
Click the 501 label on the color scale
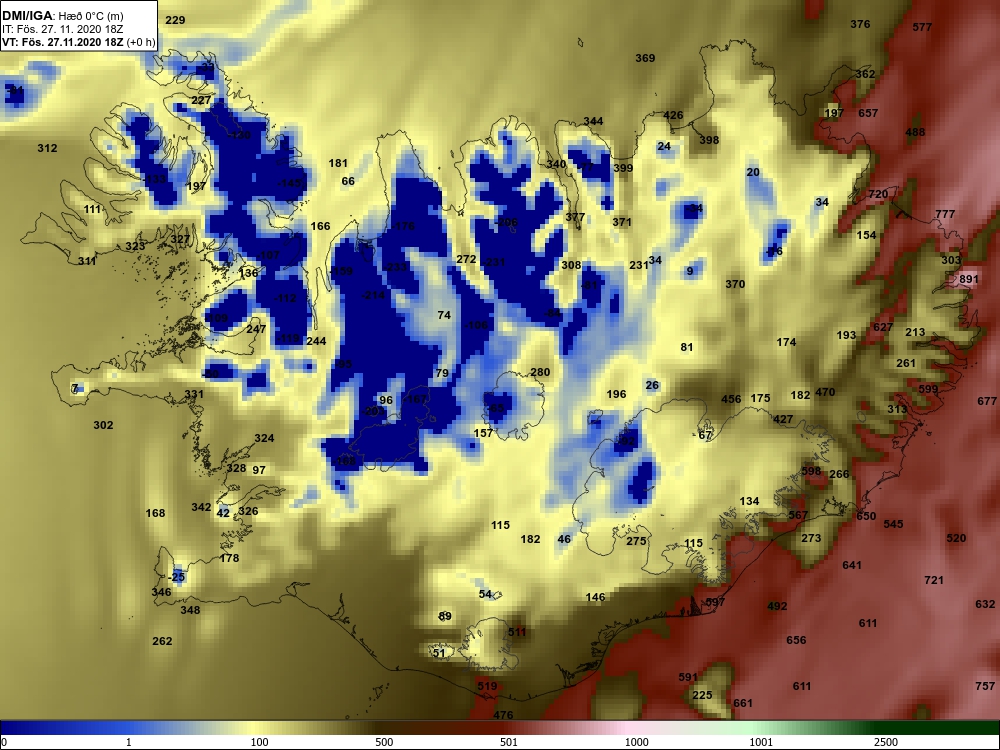coord(508,742)
